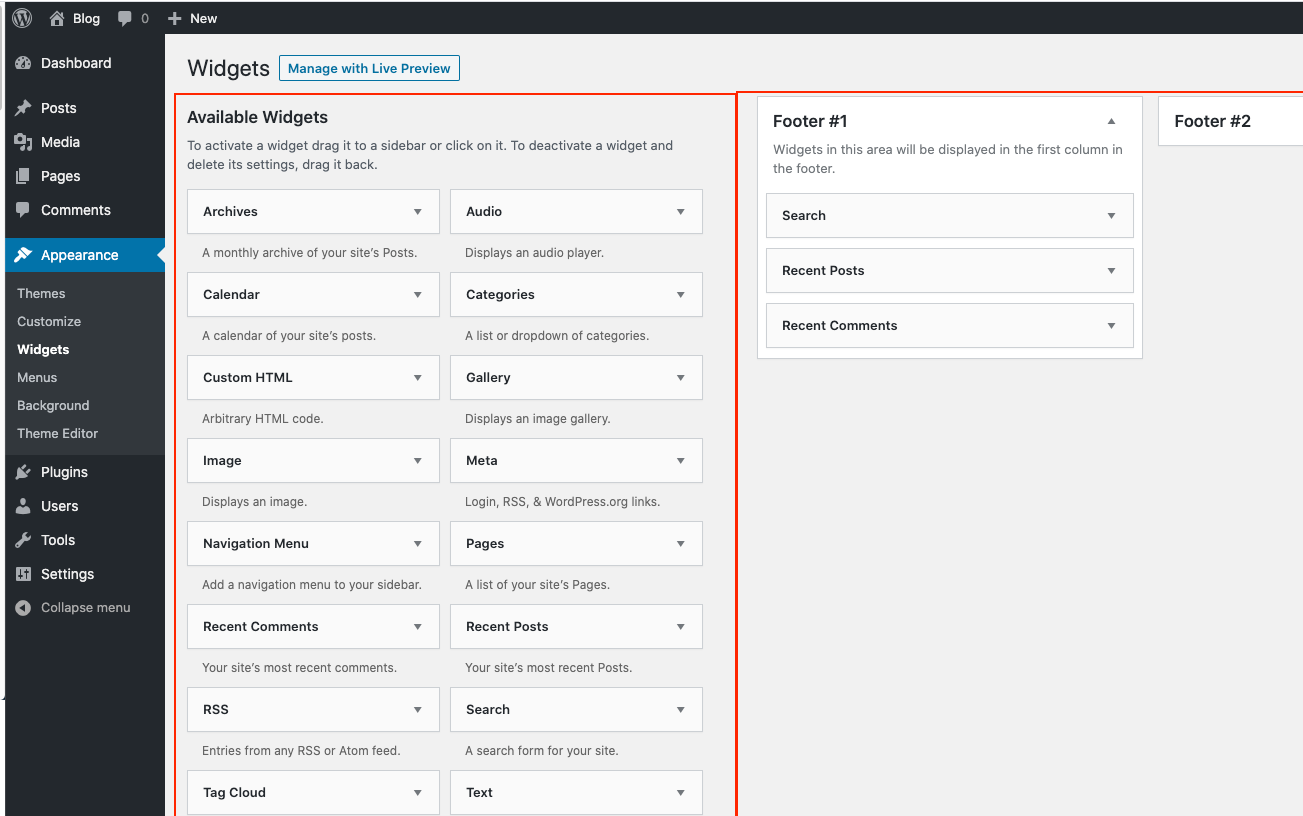Select the Posts pushpin icon in the sidebar
1303x816 pixels.
pos(23,107)
